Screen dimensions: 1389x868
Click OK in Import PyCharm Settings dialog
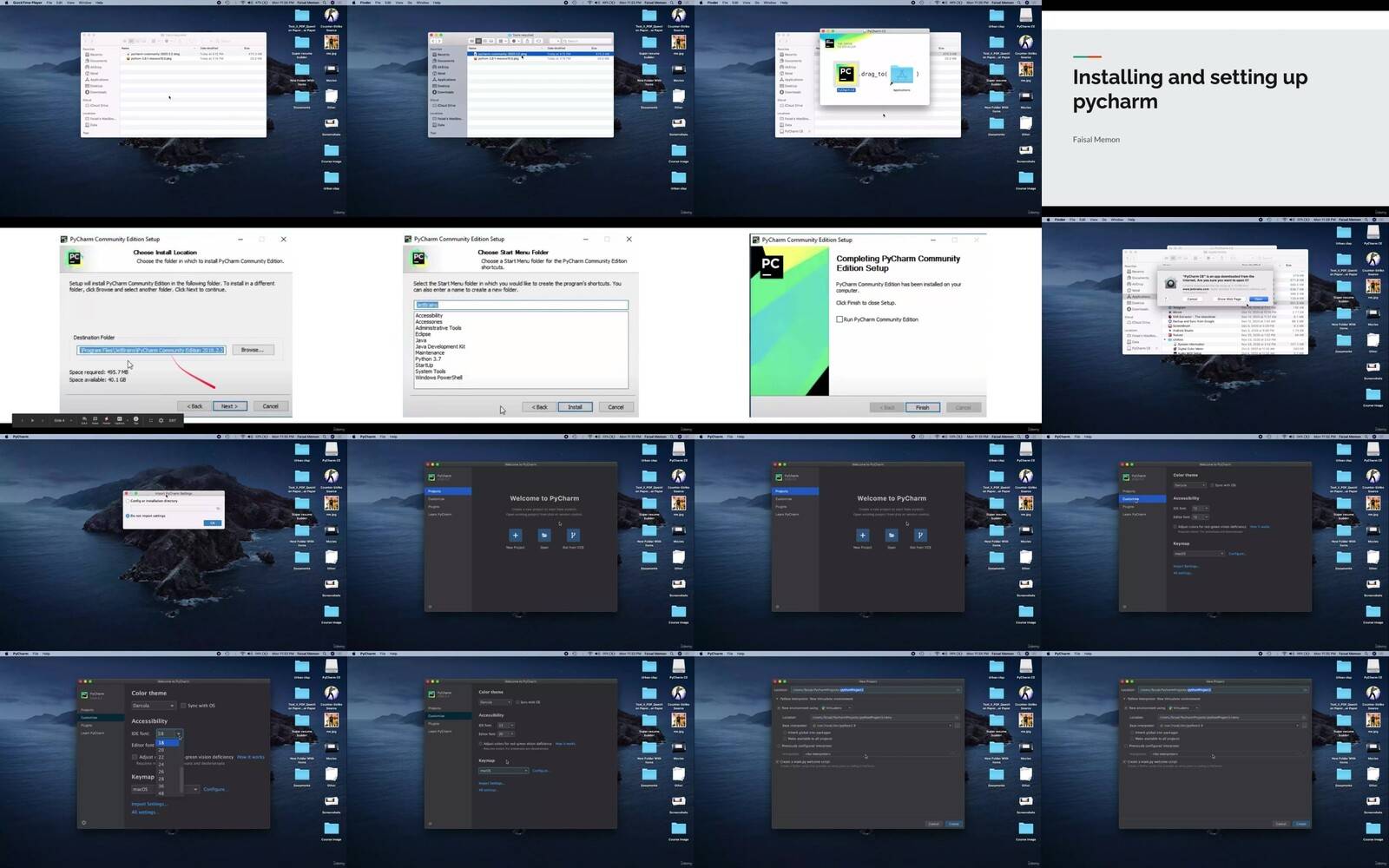point(213,523)
